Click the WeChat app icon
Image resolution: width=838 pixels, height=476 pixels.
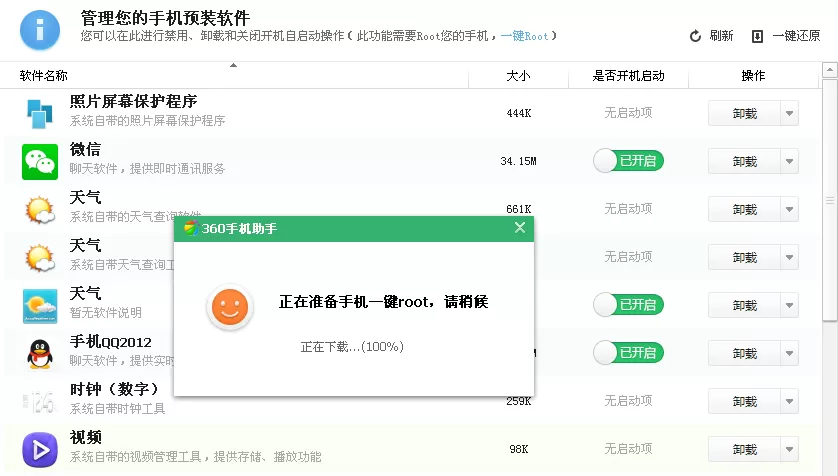coord(40,161)
